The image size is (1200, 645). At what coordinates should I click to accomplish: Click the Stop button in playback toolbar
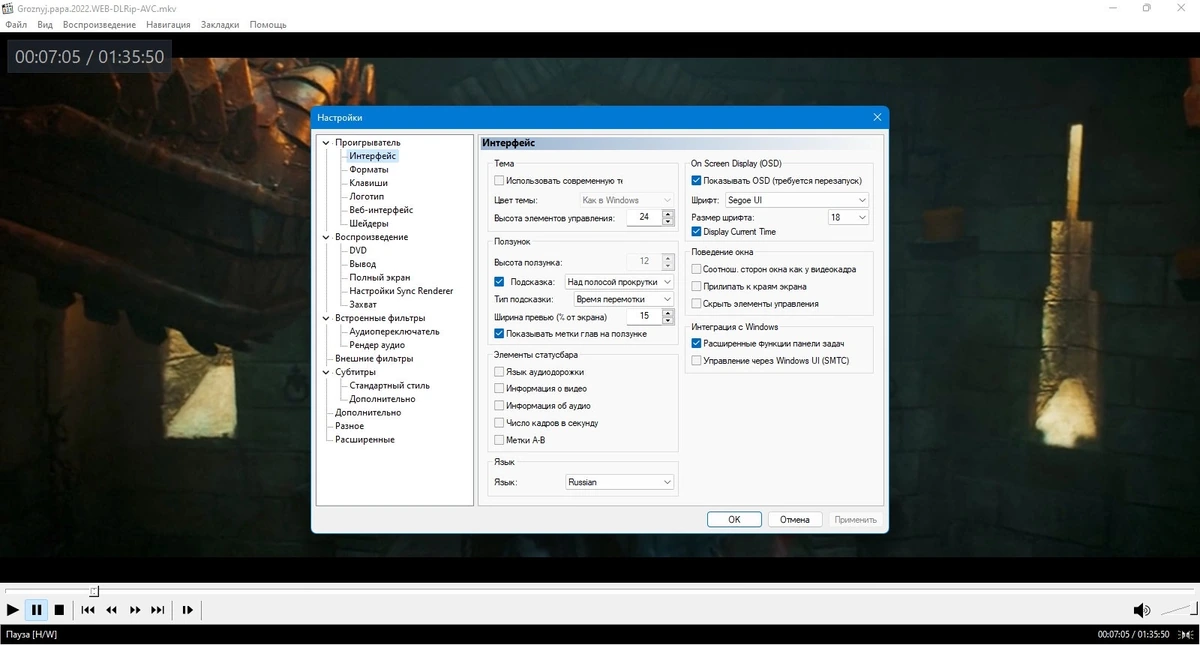[x=59, y=610]
